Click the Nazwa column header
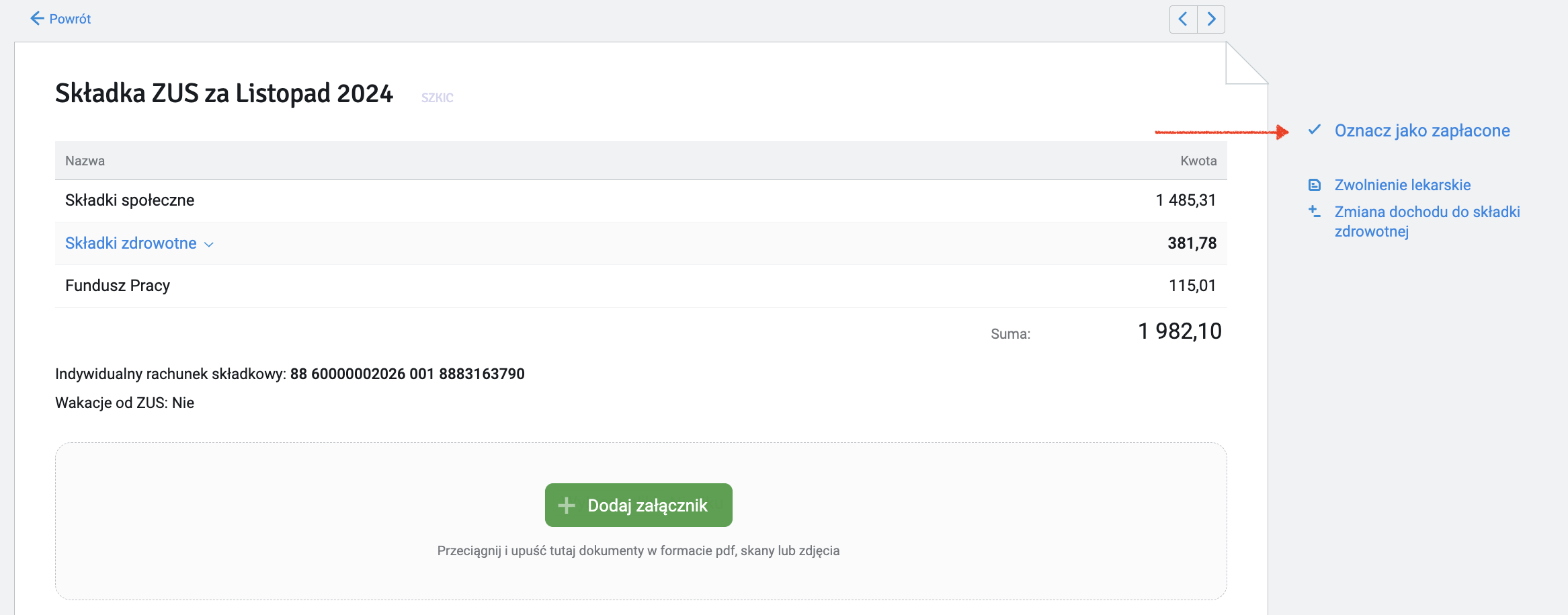The height and width of the screenshot is (615, 1568). [85, 161]
